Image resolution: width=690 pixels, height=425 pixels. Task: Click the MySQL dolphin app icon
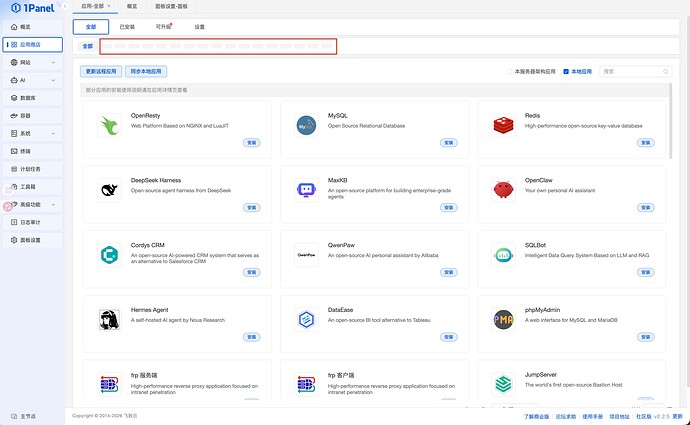(x=306, y=125)
